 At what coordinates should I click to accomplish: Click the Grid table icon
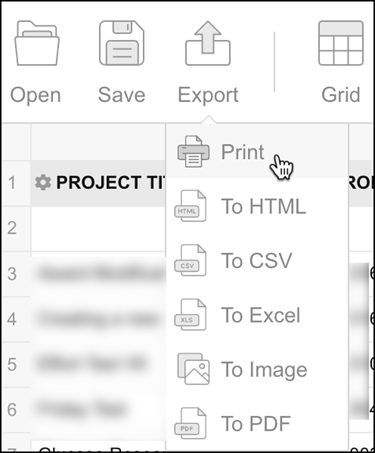(x=341, y=43)
